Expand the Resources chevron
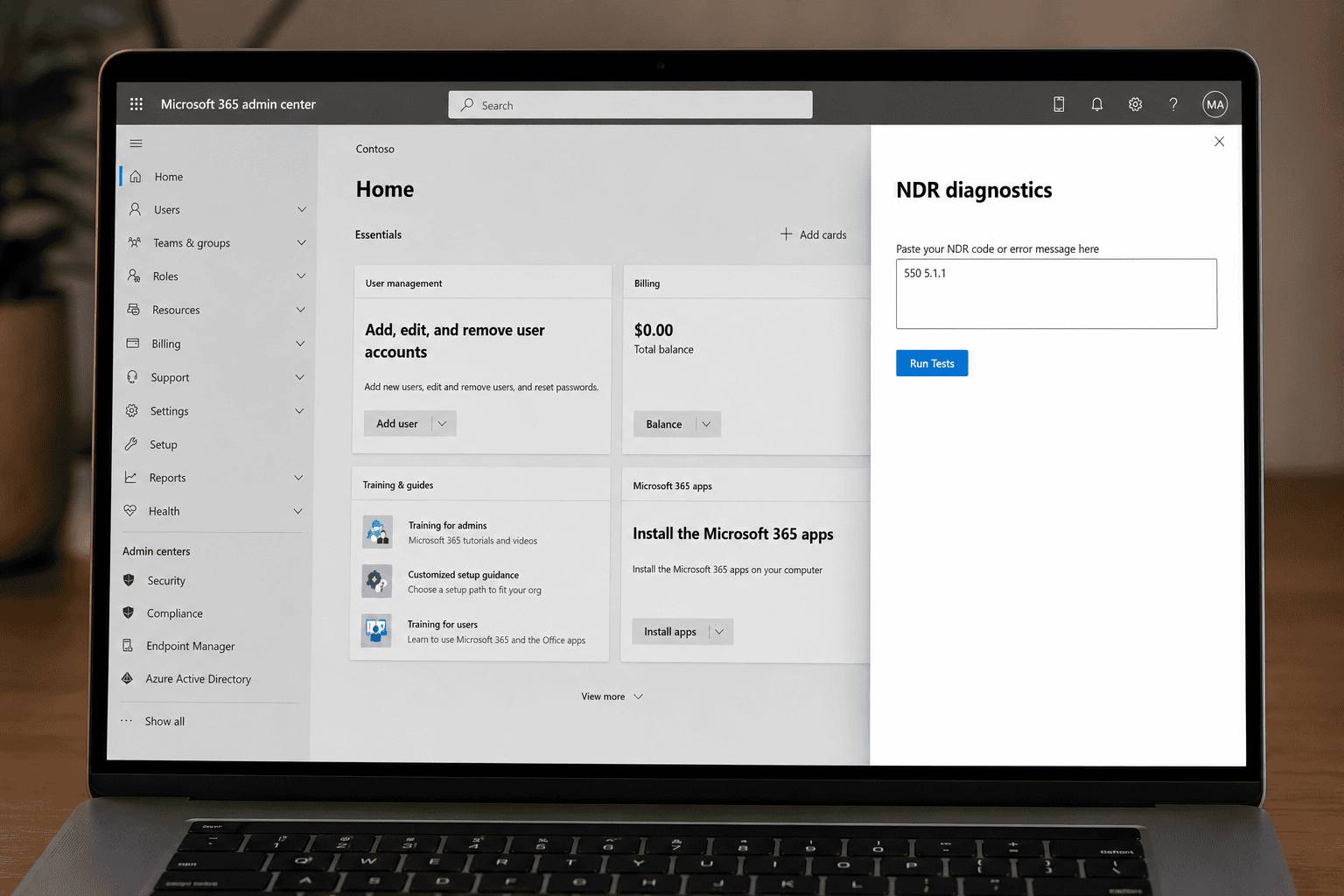The width and height of the screenshot is (1344, 896). (301, 310)
